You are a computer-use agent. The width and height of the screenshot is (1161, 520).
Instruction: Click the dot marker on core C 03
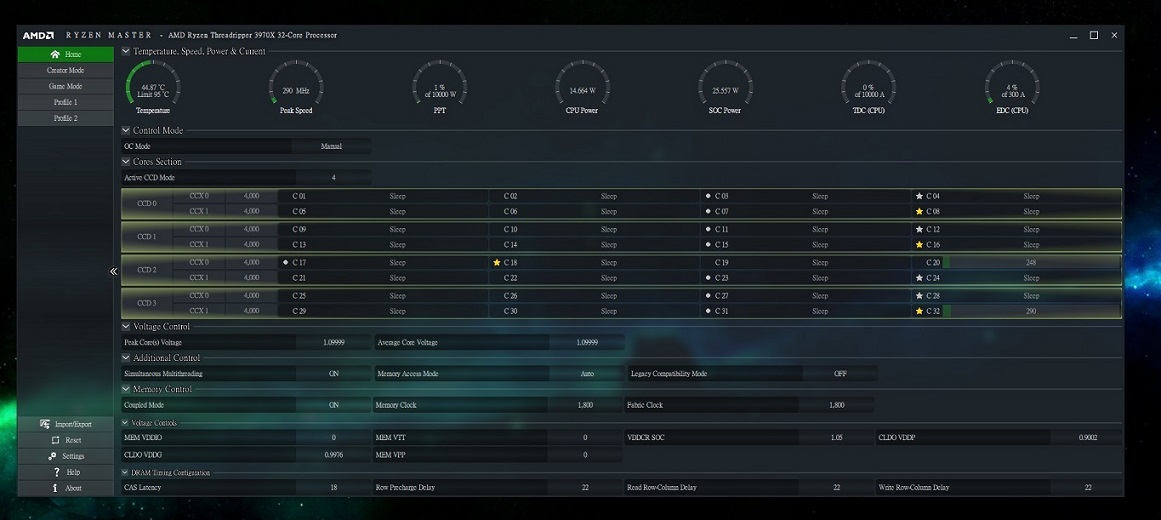[708, 196]
